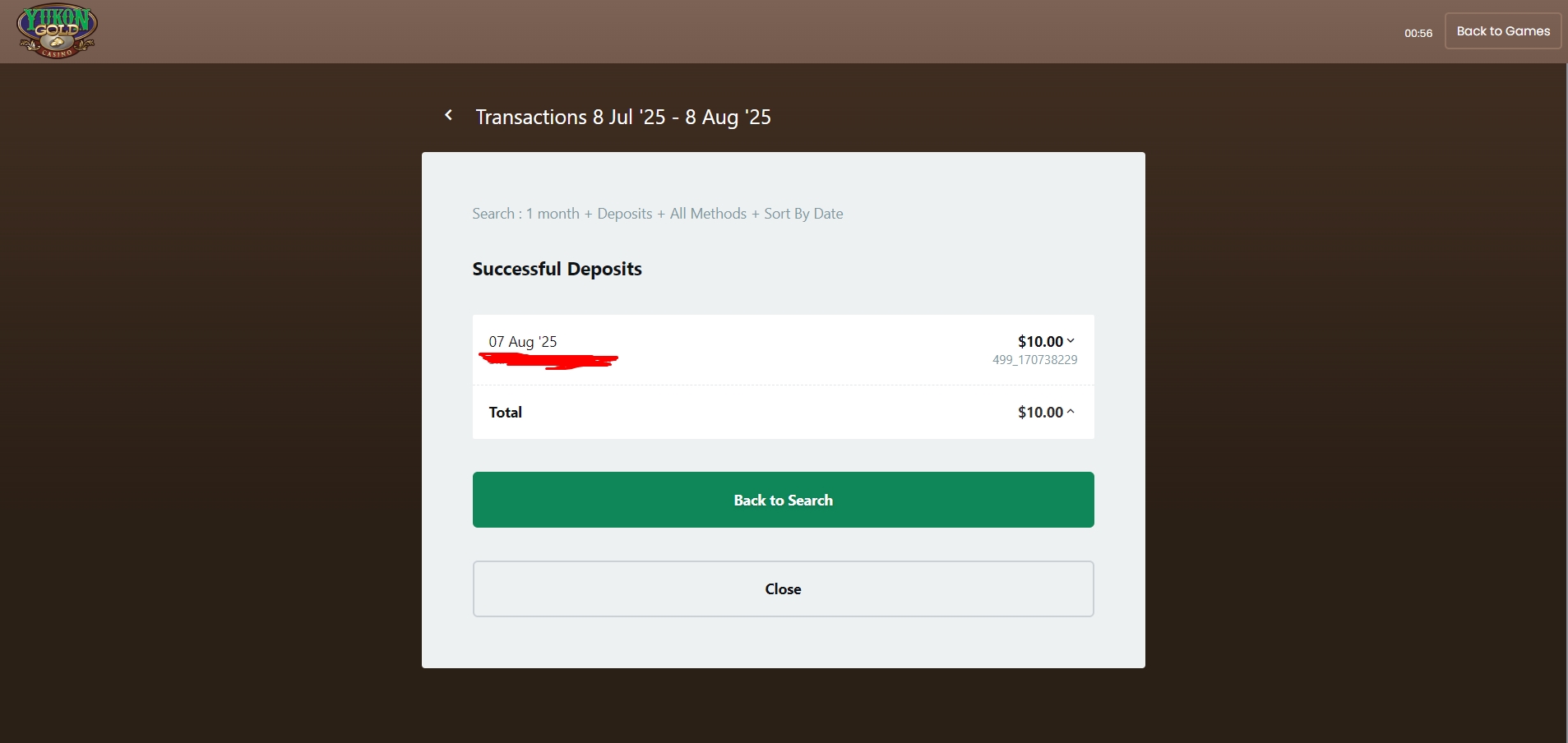Image resolution: width=1568 pixels, height=743 pixels.
Task: Click the Successful Deposits heading
Action: pyautogui.click(x=557, y=269)
